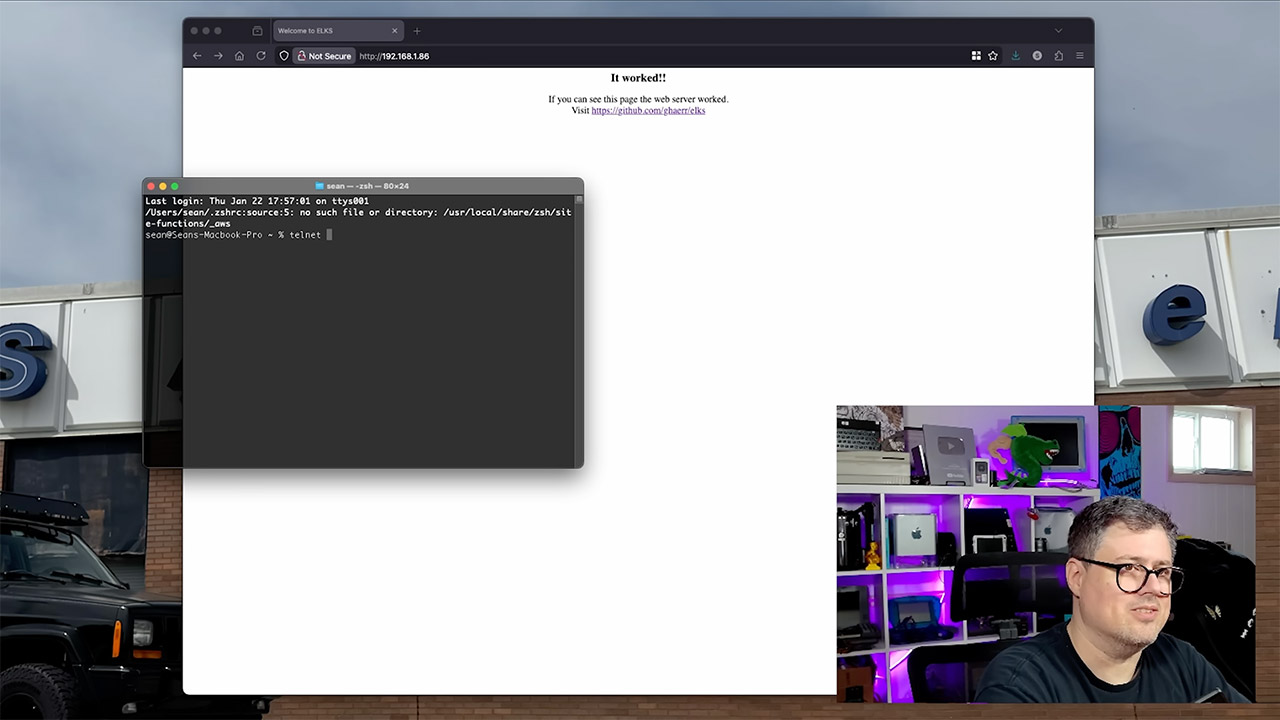The image size is (1280, 720).
Task: Open the Firefox application menu
Action: (1080, 56)
